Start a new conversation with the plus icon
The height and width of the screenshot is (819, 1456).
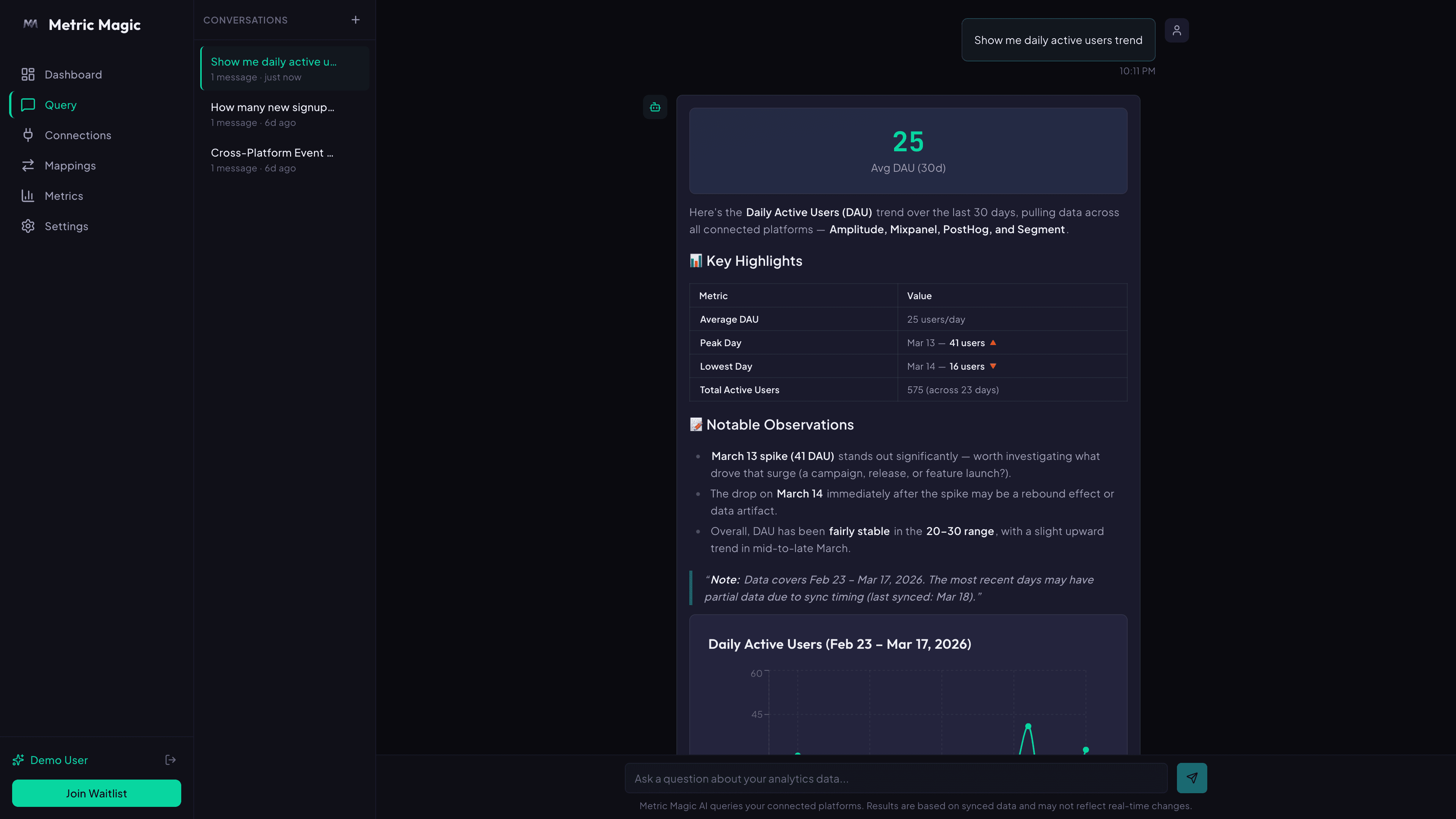356,20
